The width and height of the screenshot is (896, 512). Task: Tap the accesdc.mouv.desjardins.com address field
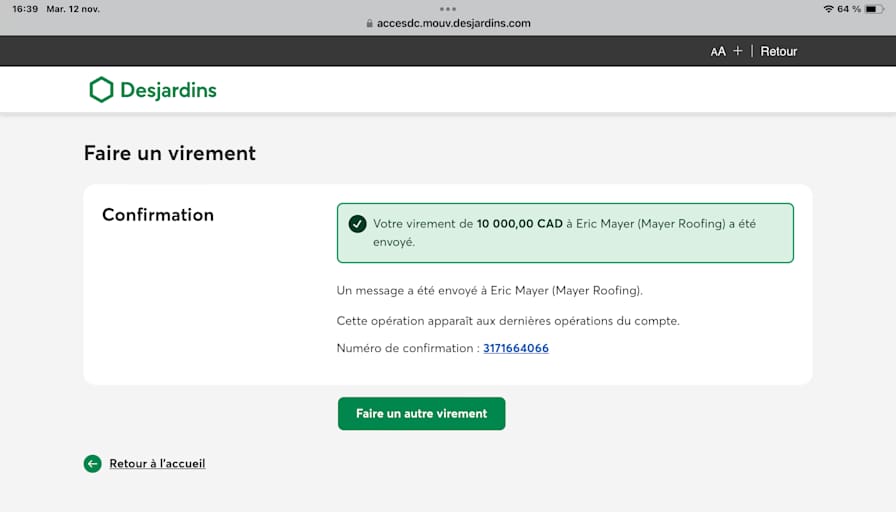pos(453,23)
